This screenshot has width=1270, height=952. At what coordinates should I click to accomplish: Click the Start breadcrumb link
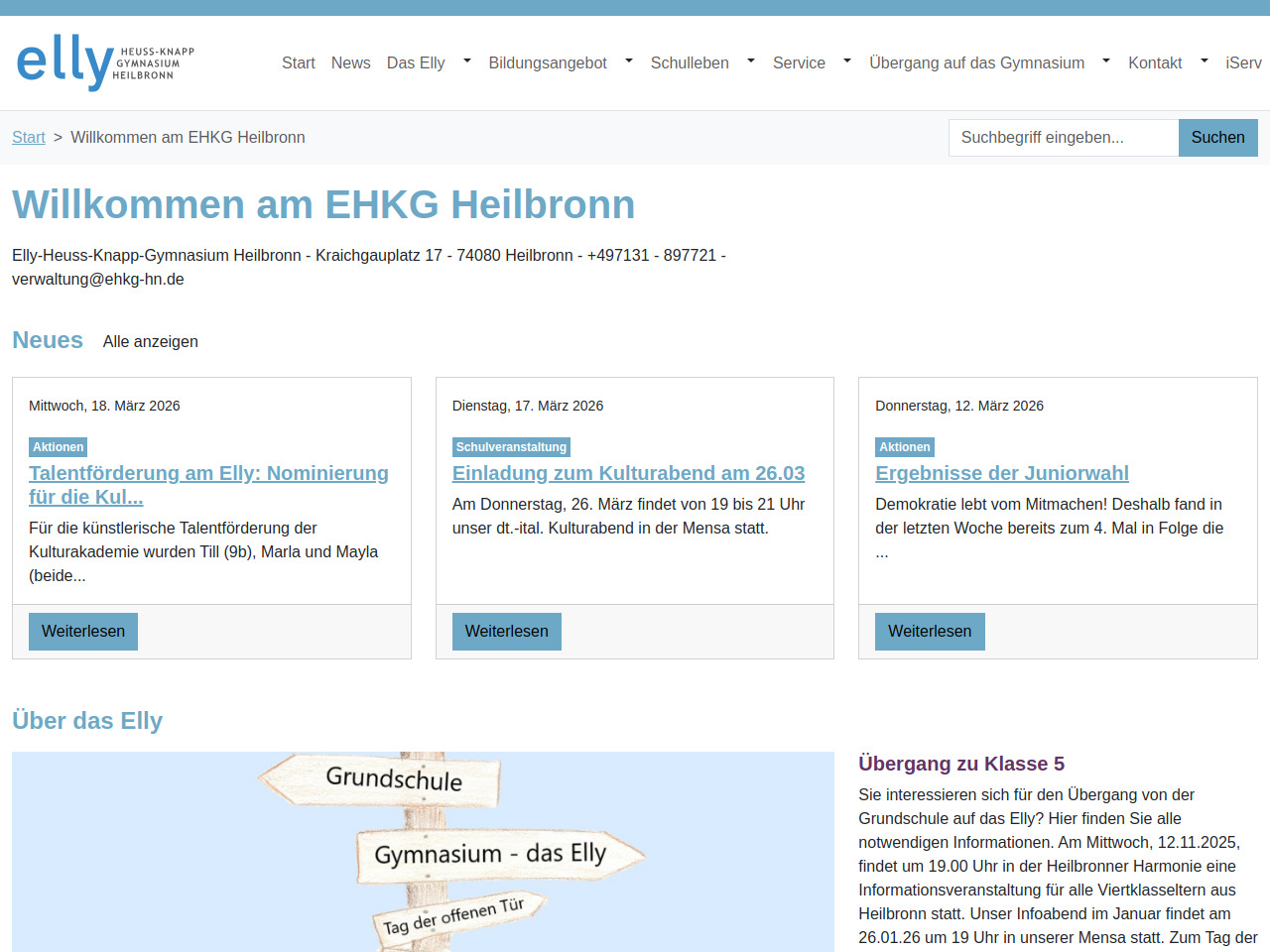pyautogui.click(x=29, y=137)
